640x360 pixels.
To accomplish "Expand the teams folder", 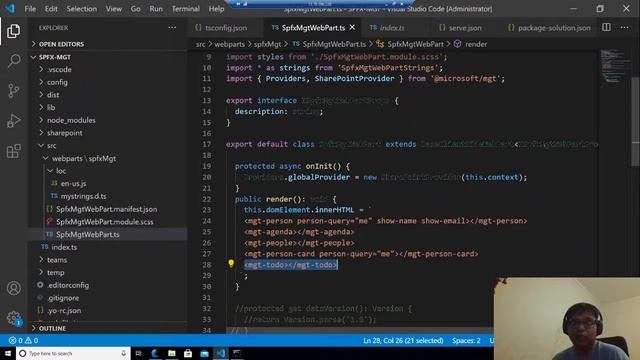I will (x=57, y=260).
